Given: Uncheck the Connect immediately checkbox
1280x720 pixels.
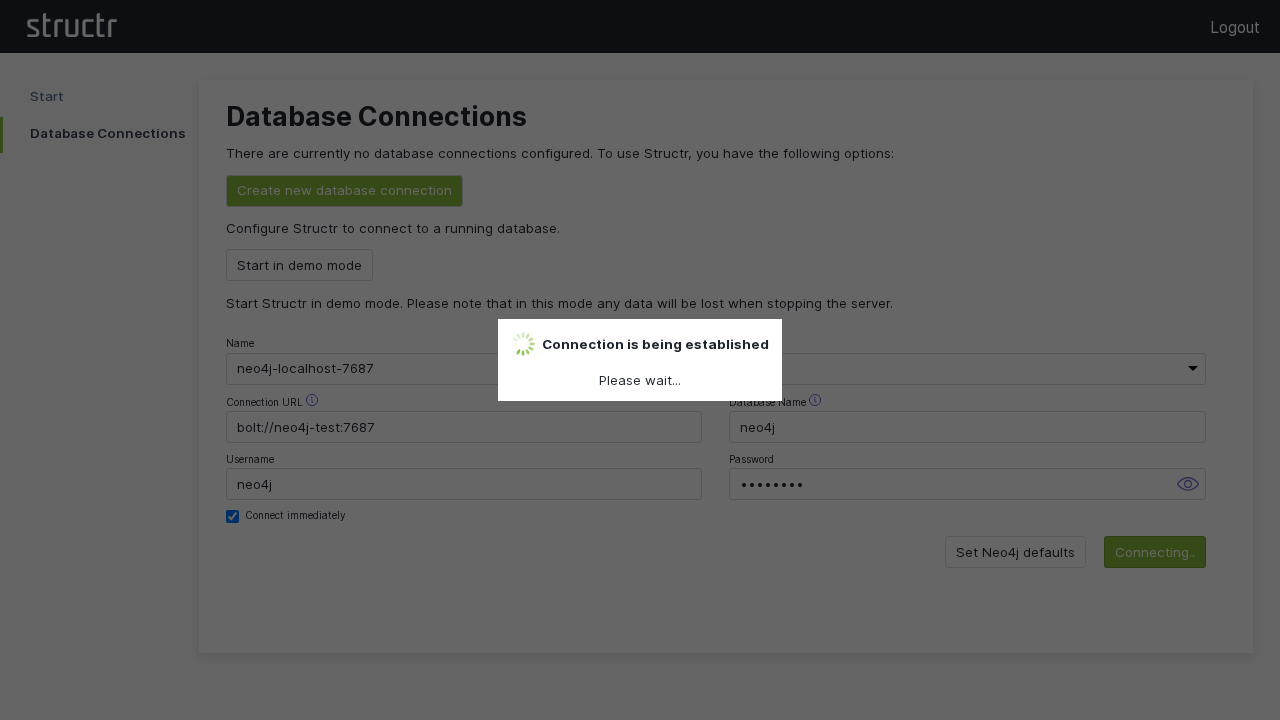Looking at the screenshot, I should (232, 516).
